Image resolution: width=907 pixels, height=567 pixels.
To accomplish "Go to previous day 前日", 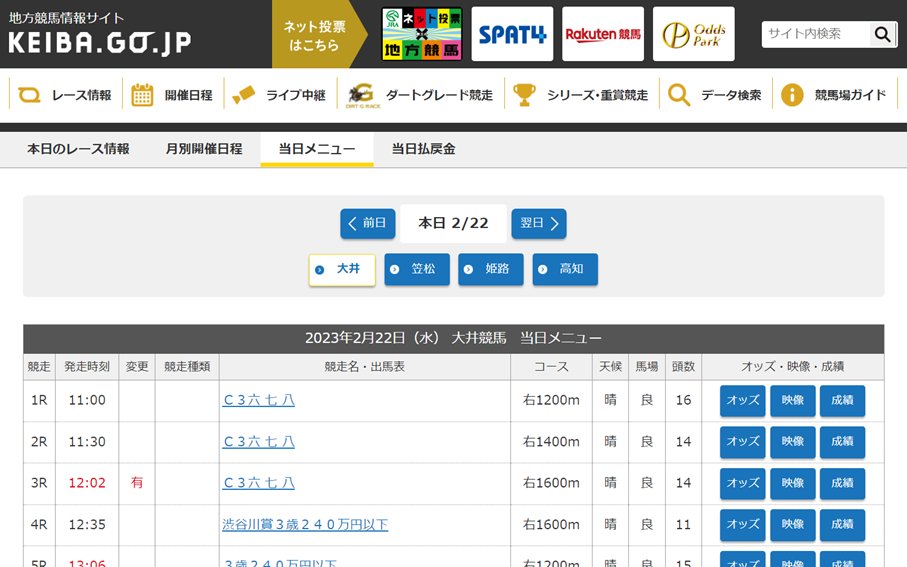I will tap(367, 224).
